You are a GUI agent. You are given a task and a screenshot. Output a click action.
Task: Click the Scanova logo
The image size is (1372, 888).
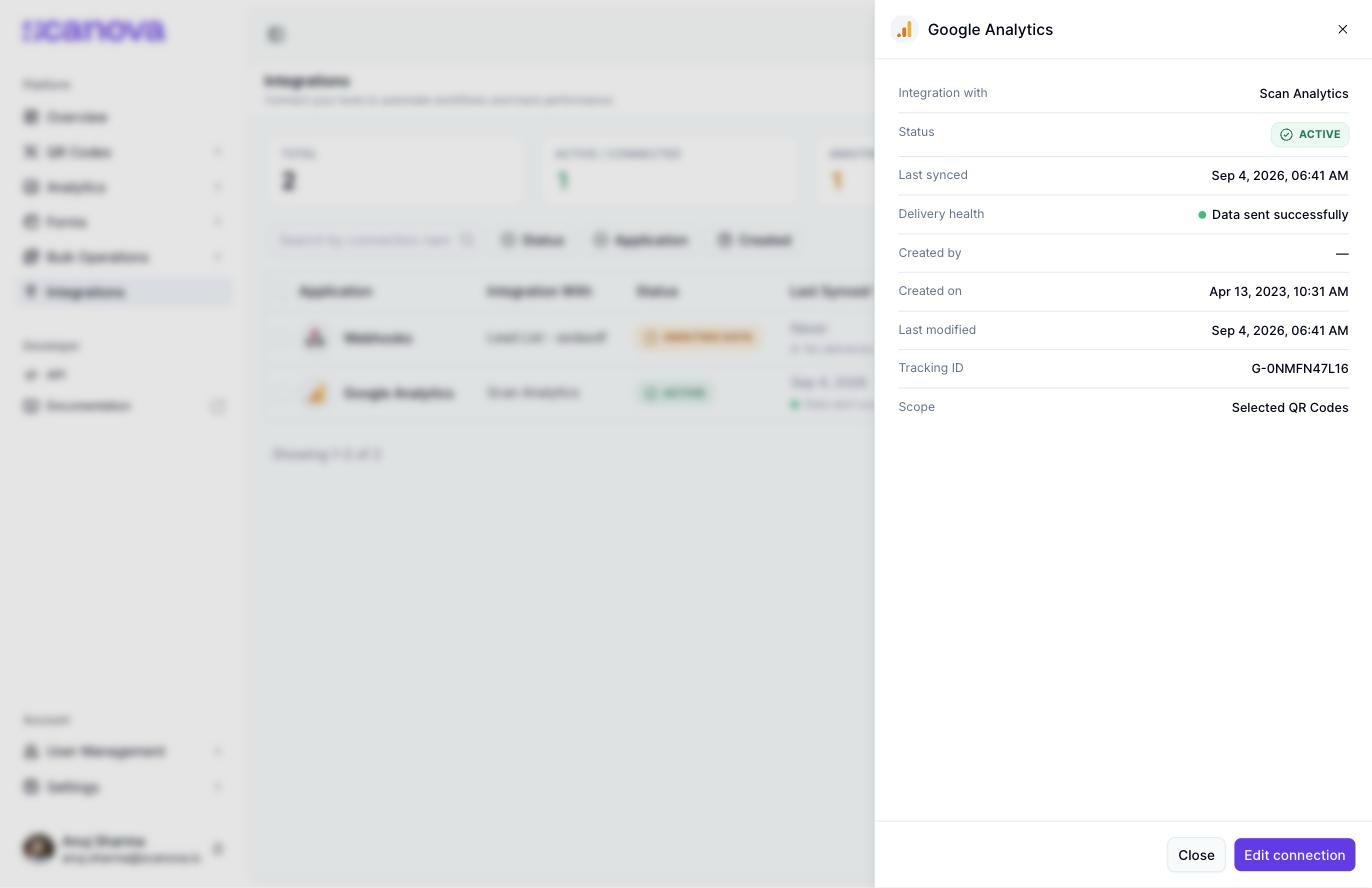point(94,31)
